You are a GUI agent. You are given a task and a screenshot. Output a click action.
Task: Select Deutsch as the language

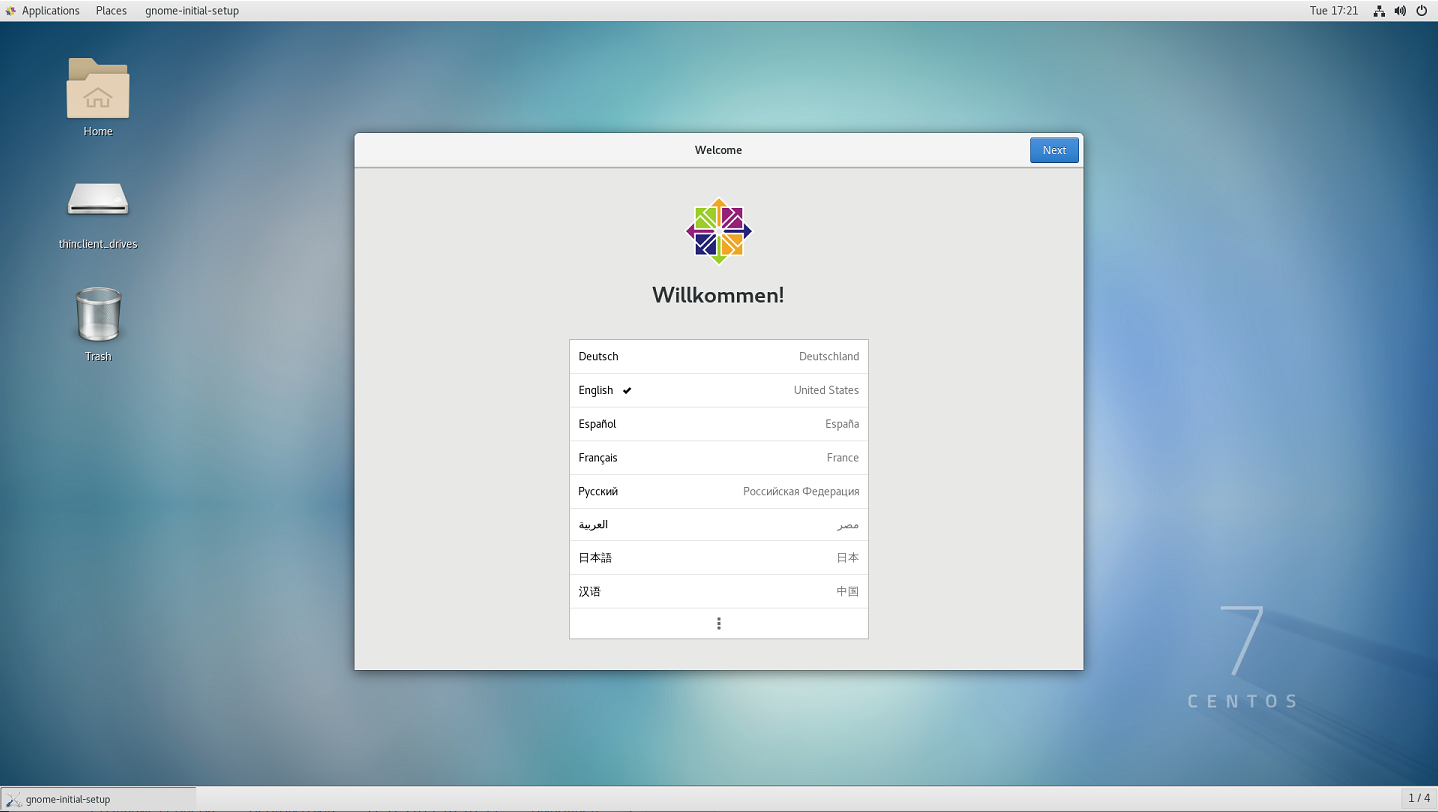718,356
